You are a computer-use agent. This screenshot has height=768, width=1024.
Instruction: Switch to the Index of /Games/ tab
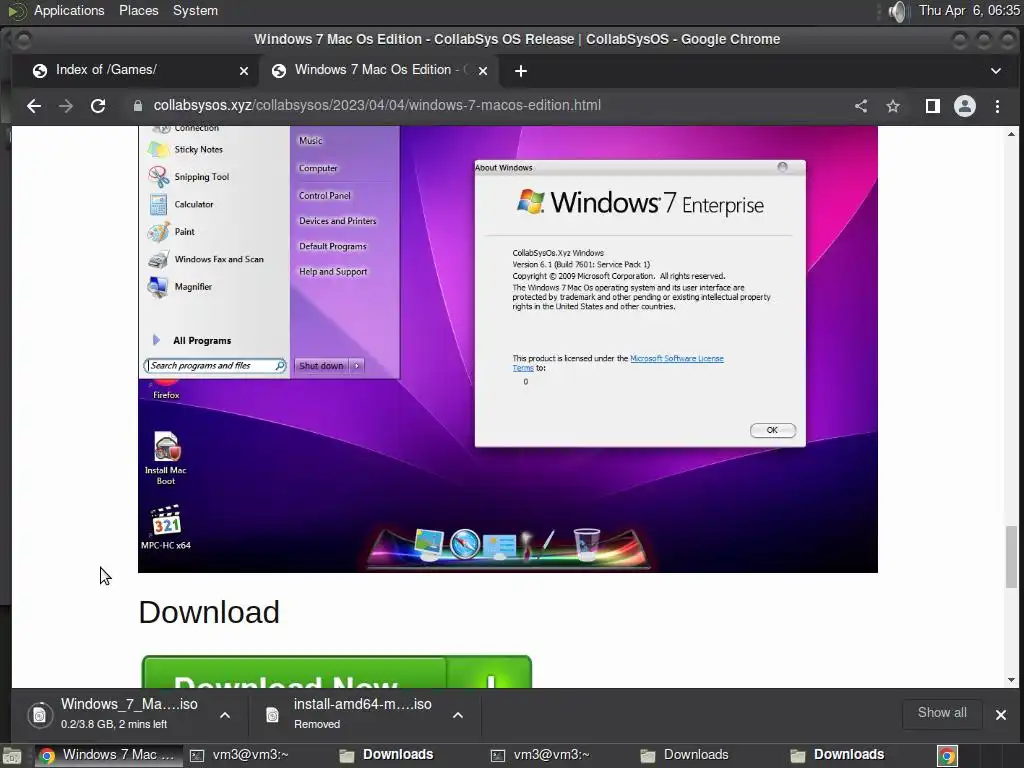(134, 70)
